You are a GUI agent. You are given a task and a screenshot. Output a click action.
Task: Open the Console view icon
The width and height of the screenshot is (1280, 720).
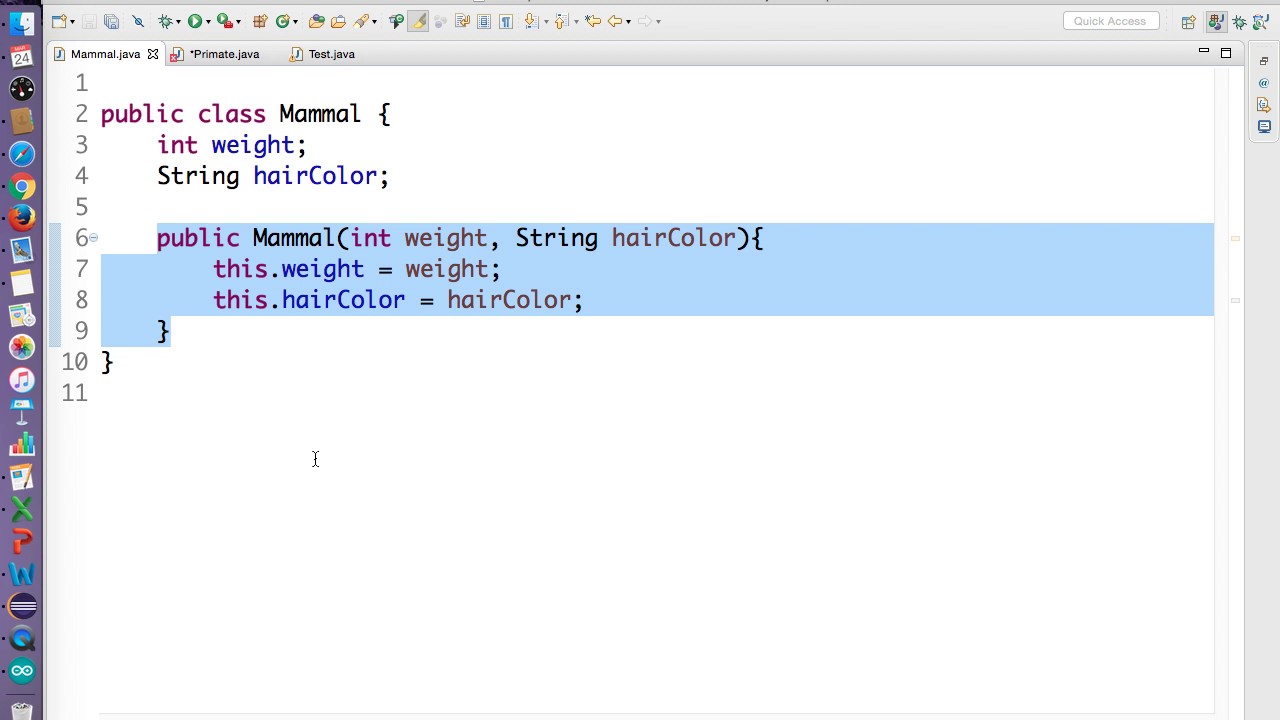click(x=1264, y=127)
